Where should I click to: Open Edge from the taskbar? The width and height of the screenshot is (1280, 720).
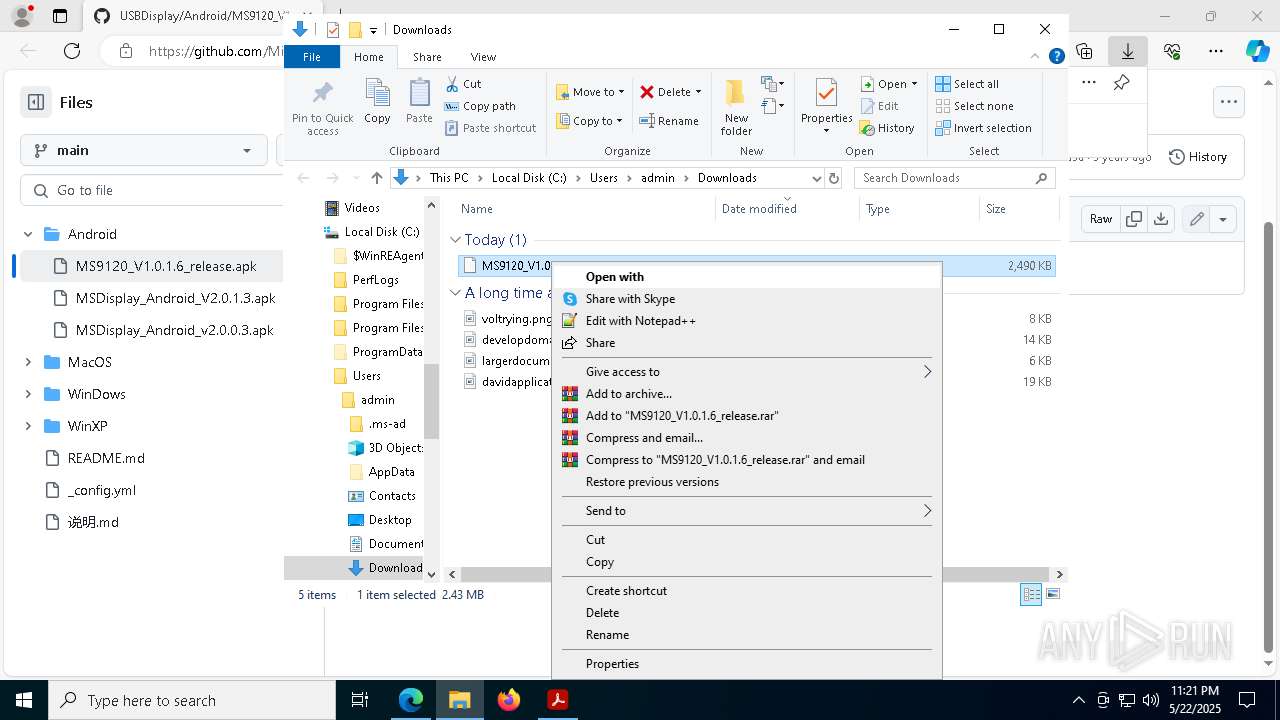[x=411, y=700]
